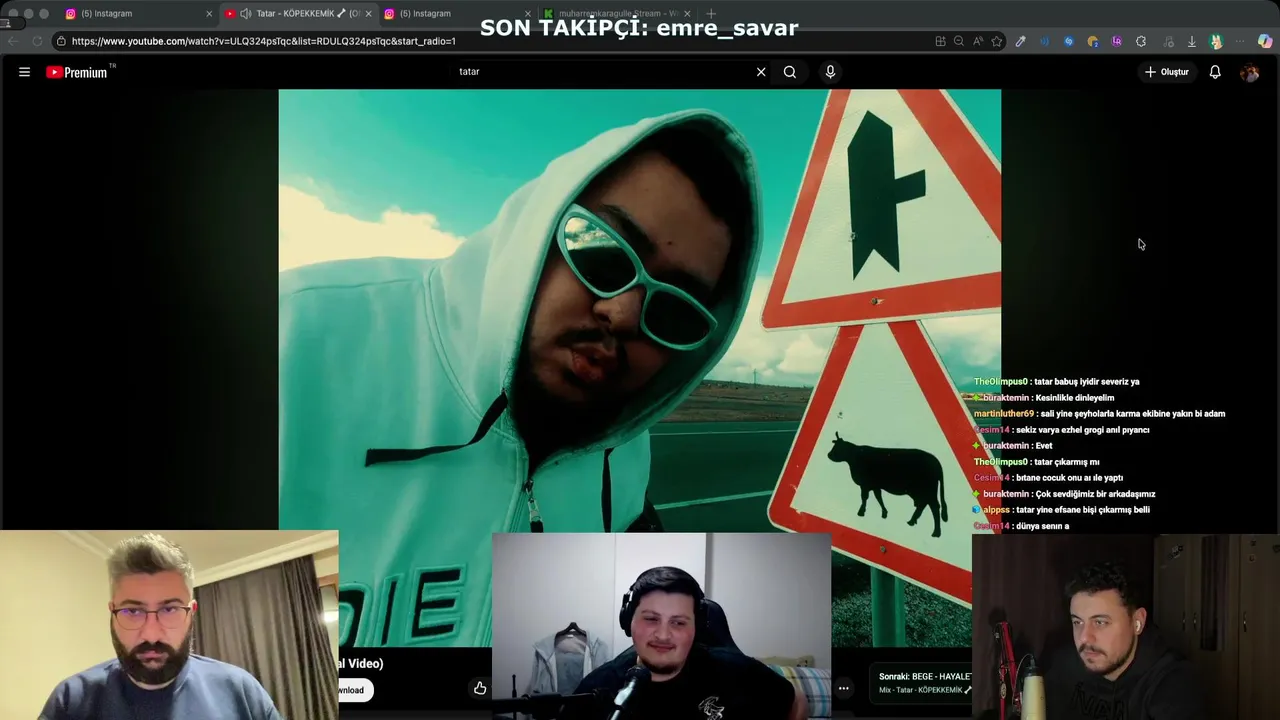Image resolution: width=1280 pixels, height=720 pixels.
Task: Reload the page with refresh icon
Action: [37, 41]
